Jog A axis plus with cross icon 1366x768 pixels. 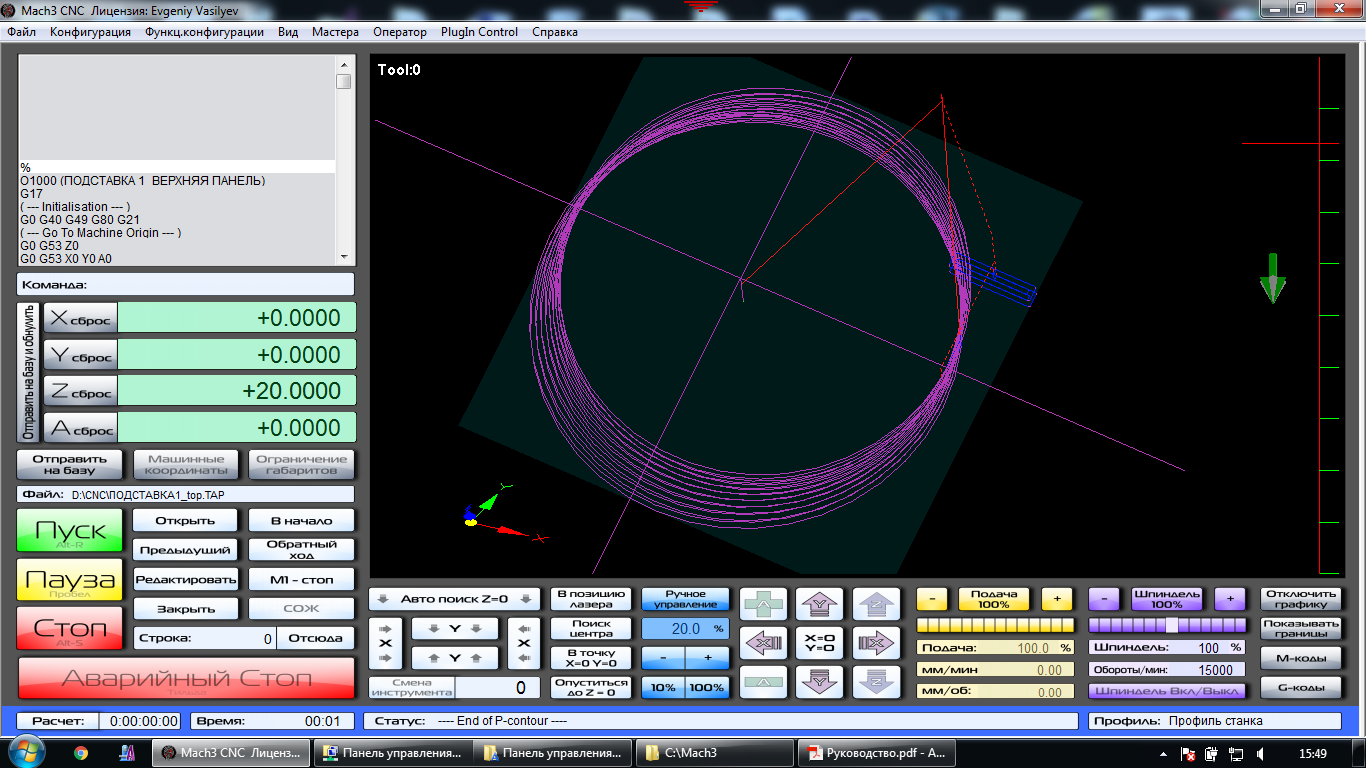pyautogui.click(x=763, y=603)
